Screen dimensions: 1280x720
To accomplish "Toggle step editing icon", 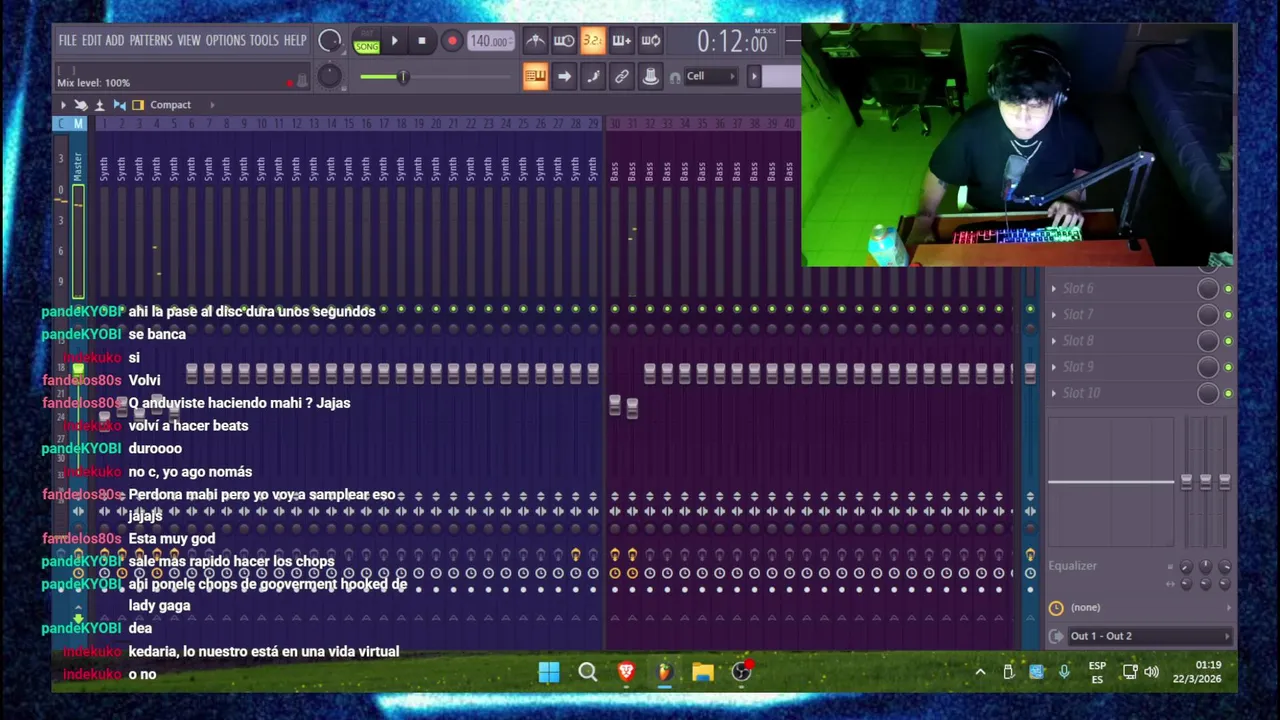I will coord(593,76).
